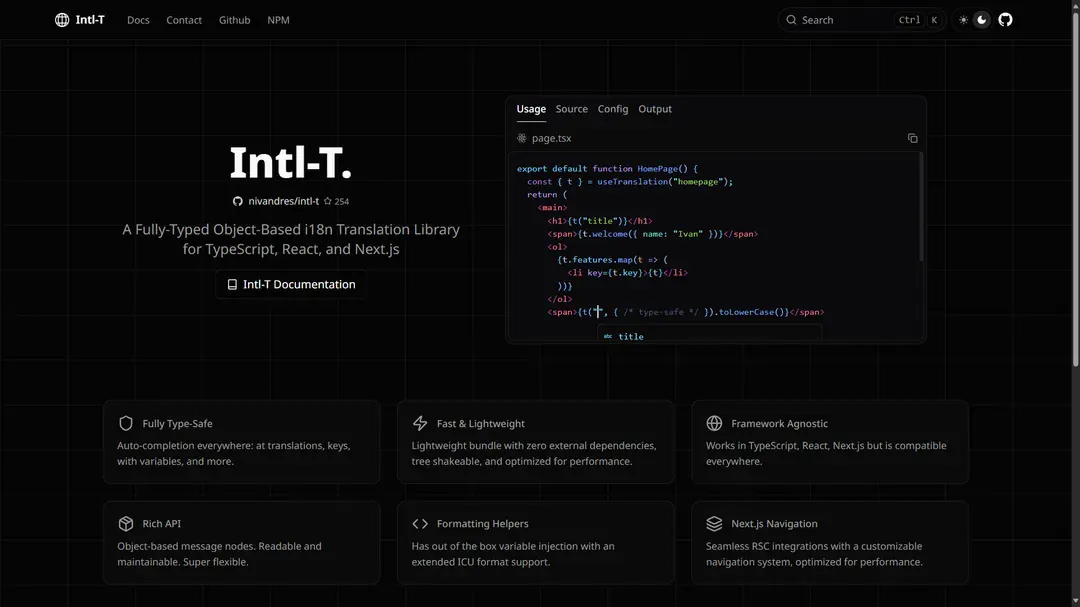This screenshot has width=1080, height=607.
Task: Click the Intl-T globe logo icon
Action: click(x=62, y=20)
